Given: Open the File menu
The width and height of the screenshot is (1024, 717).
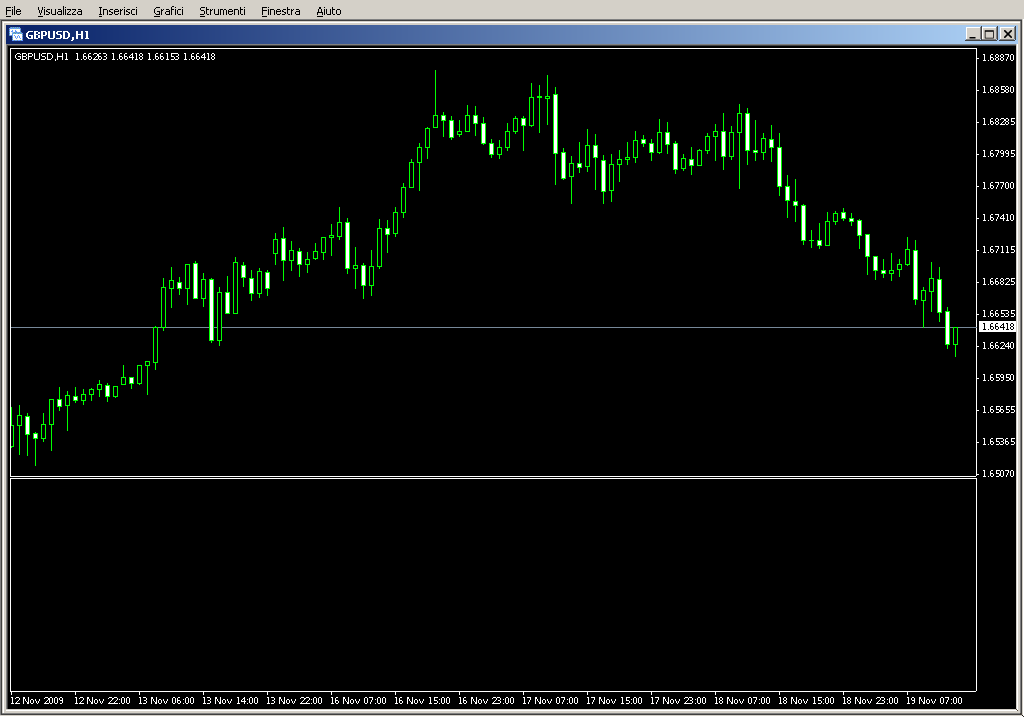Looking at the screenshot, I should pyautogui.click(x=13, y=11).
